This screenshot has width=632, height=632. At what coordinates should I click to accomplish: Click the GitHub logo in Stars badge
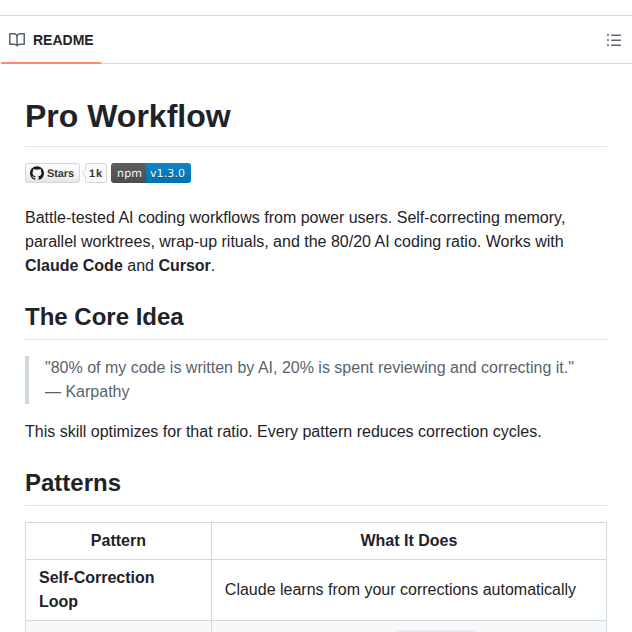click(x=37, y=173)
